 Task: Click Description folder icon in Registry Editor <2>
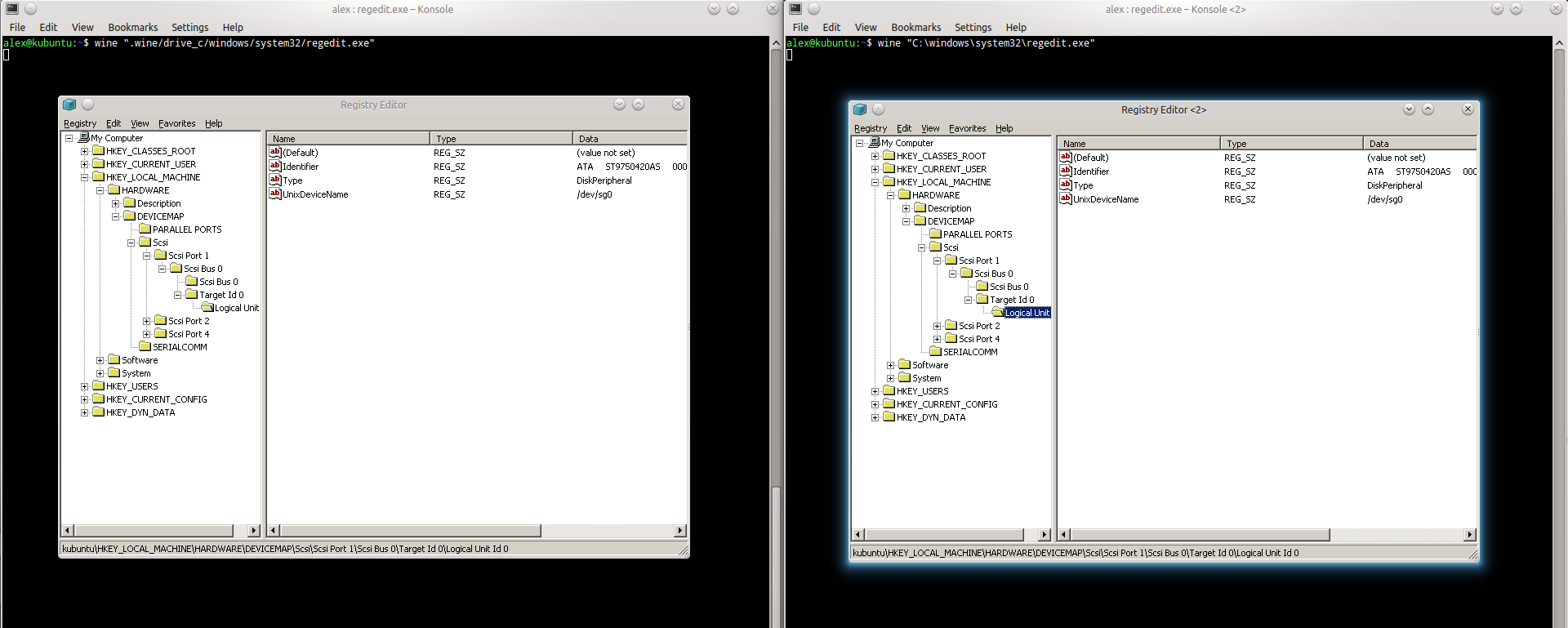point(920,208)
